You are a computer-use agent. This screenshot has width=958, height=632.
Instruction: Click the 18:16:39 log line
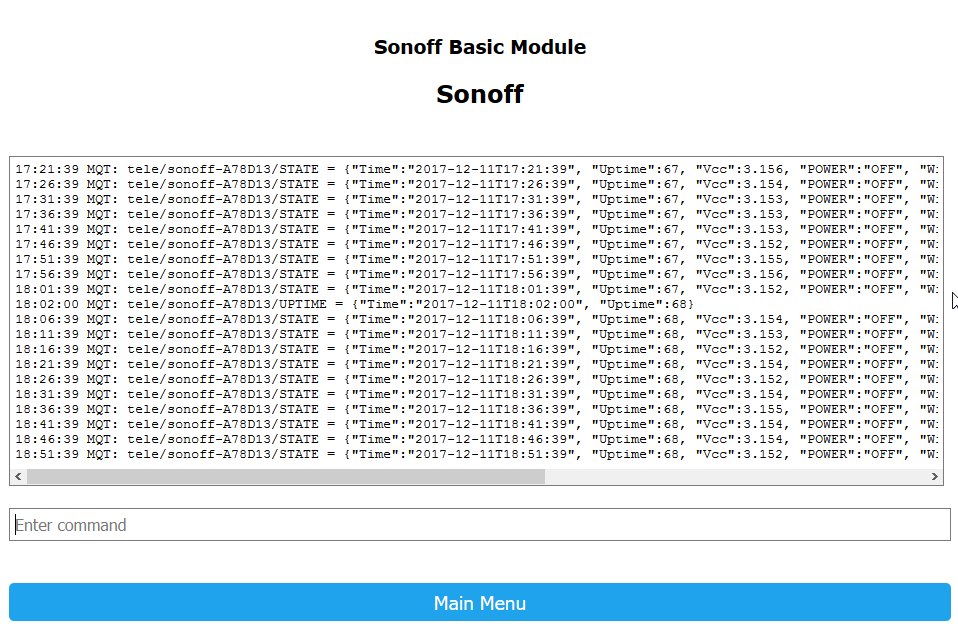(477, 349)
